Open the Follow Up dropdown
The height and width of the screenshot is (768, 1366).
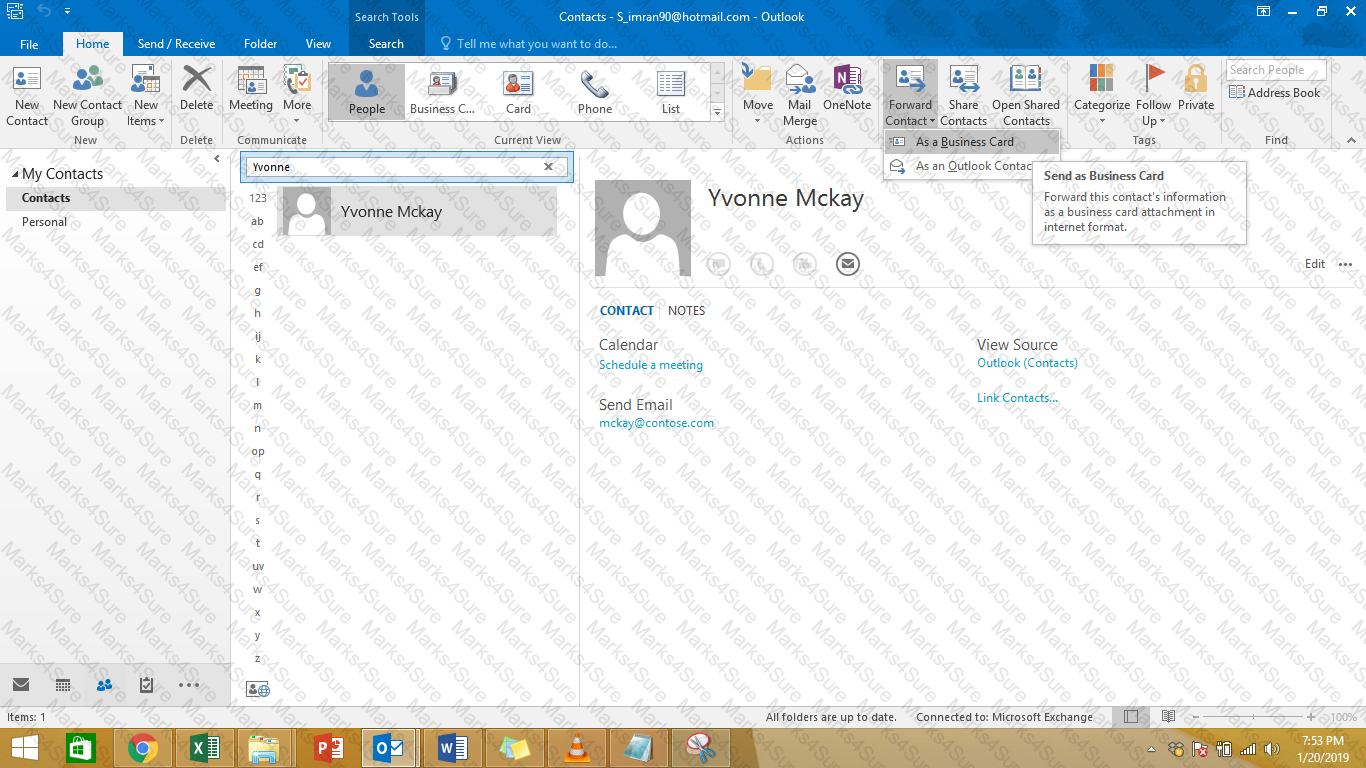[1154, 96]
